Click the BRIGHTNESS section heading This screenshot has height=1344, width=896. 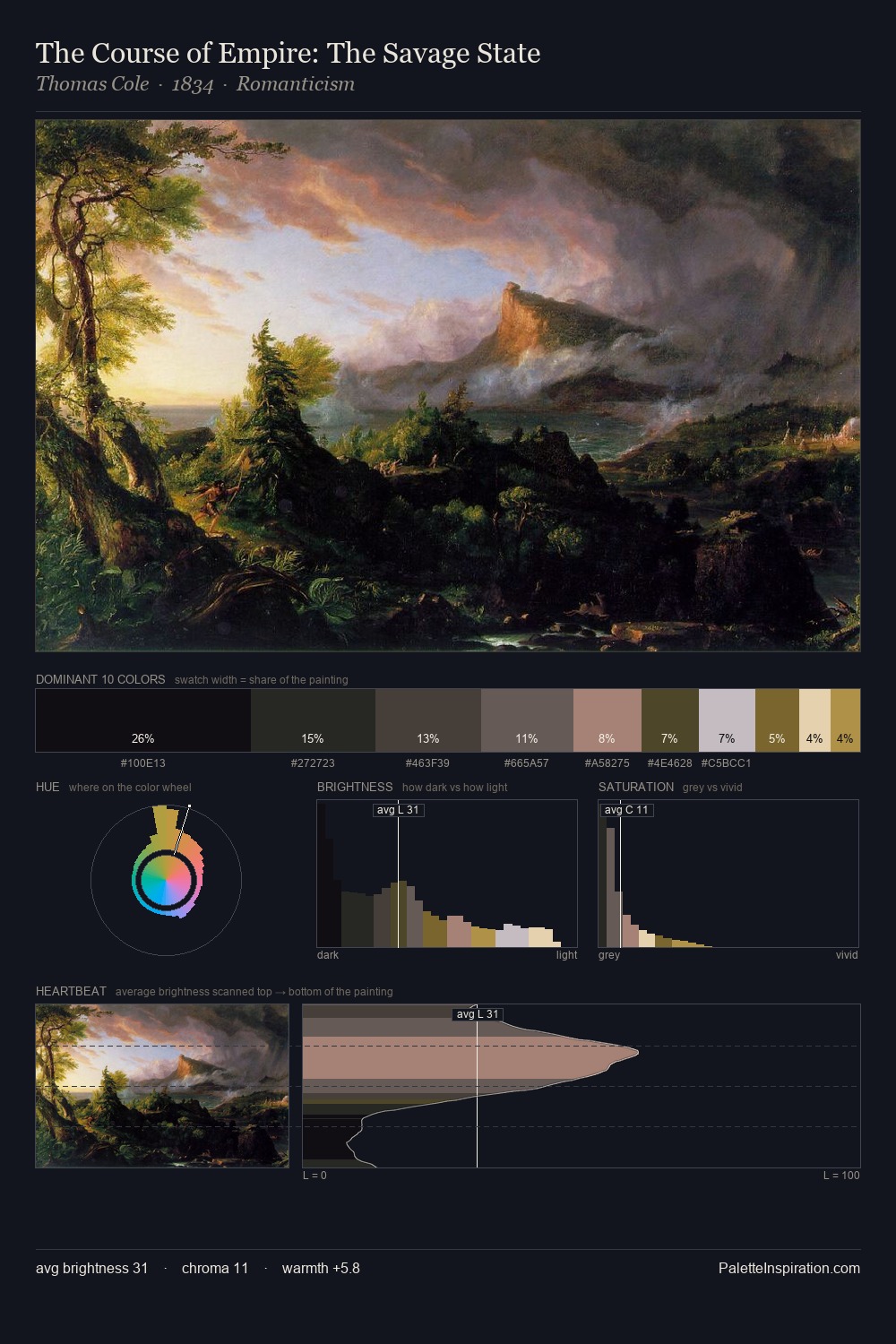coord(355,787)
